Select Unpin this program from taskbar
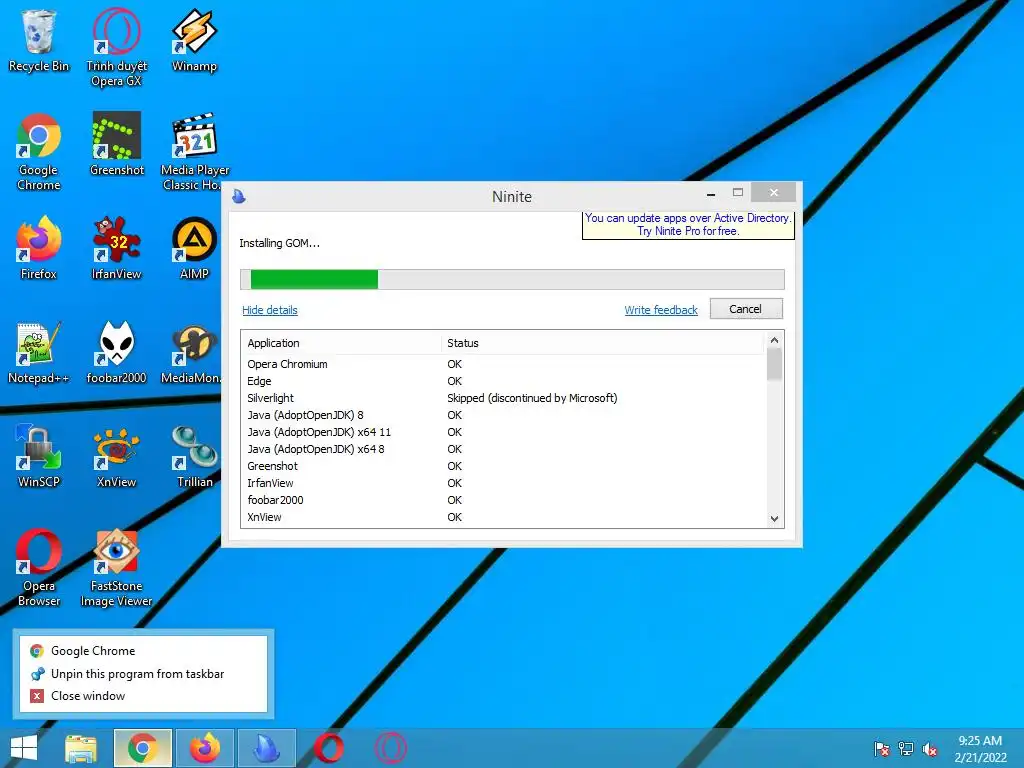Image resolution: width=1024 pixels, height=768 pixels. click(x=143, y=673)
